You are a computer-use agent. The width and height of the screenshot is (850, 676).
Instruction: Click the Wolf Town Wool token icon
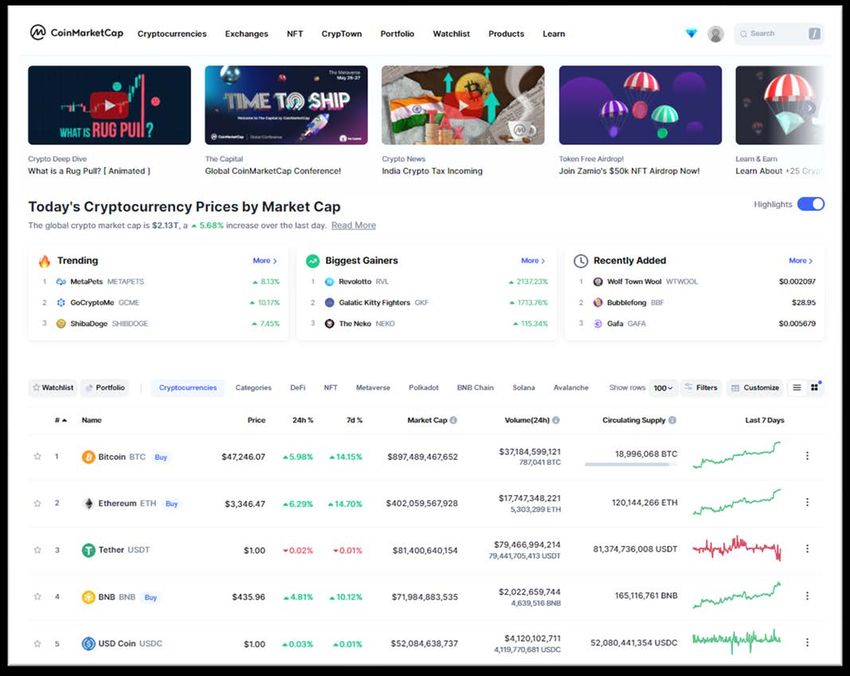pos(597,282)
